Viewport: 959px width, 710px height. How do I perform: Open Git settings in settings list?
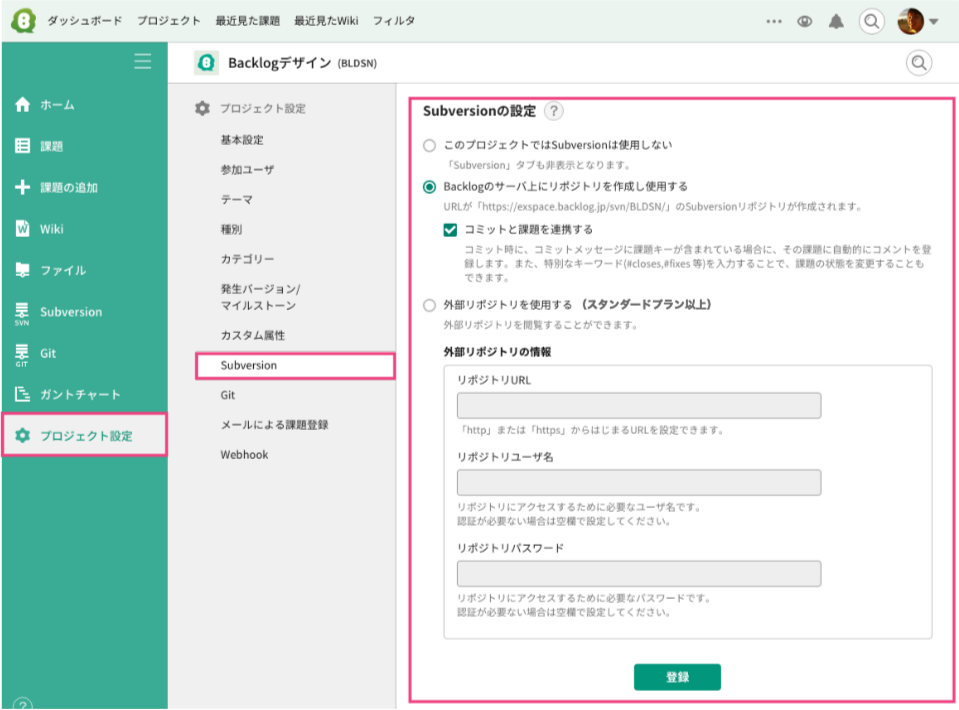click(x=228, y=395)
